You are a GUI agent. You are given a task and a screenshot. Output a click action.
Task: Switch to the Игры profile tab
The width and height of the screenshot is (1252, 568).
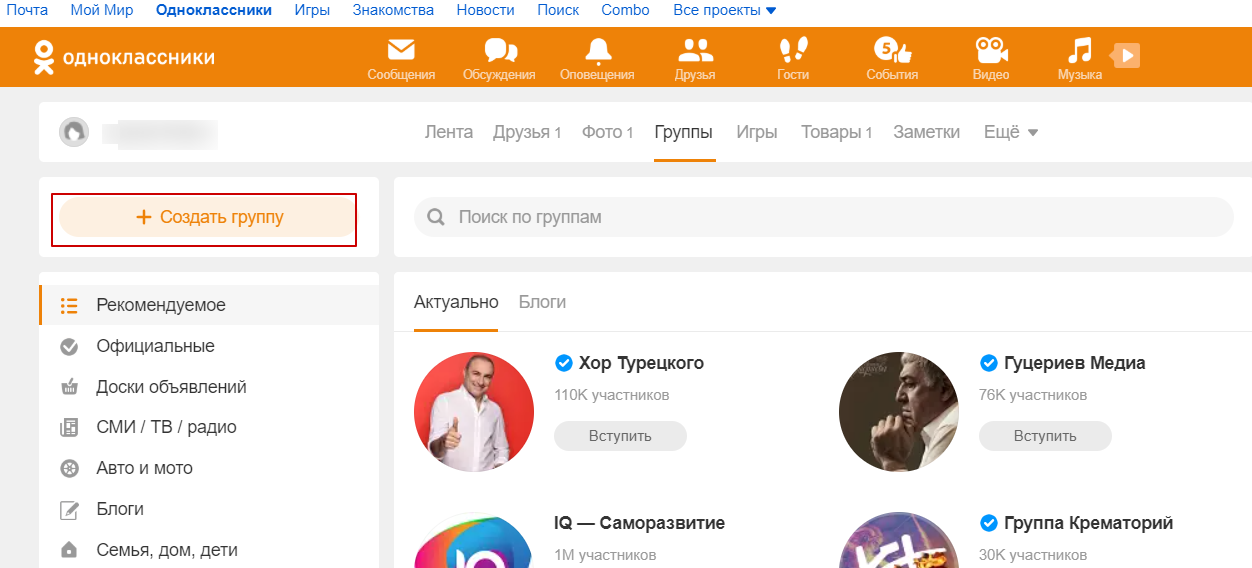[757, 132]
